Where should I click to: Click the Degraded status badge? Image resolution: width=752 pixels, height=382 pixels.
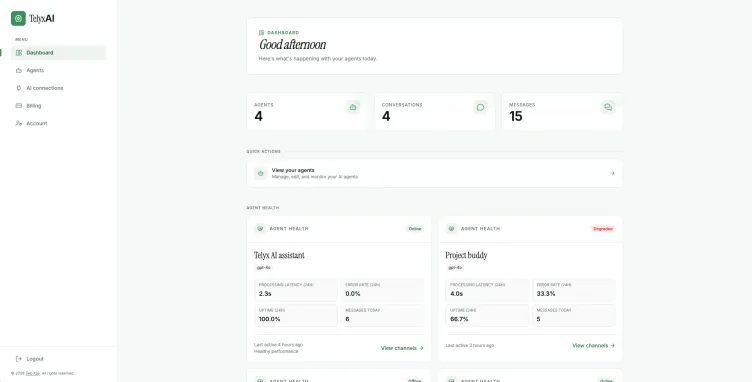(x=603, y=229)
